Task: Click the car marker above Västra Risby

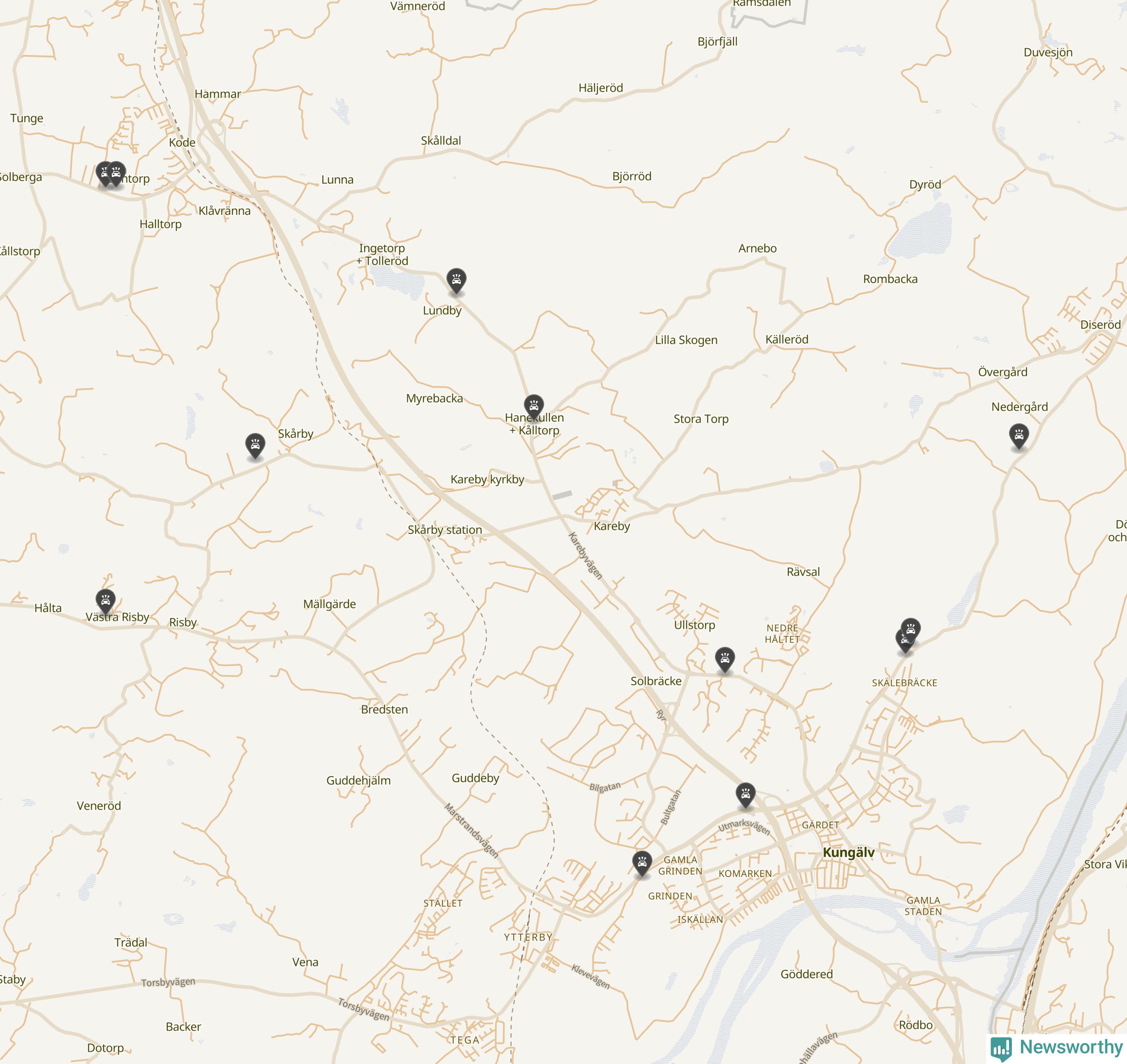Action: [x=106, y=601]
